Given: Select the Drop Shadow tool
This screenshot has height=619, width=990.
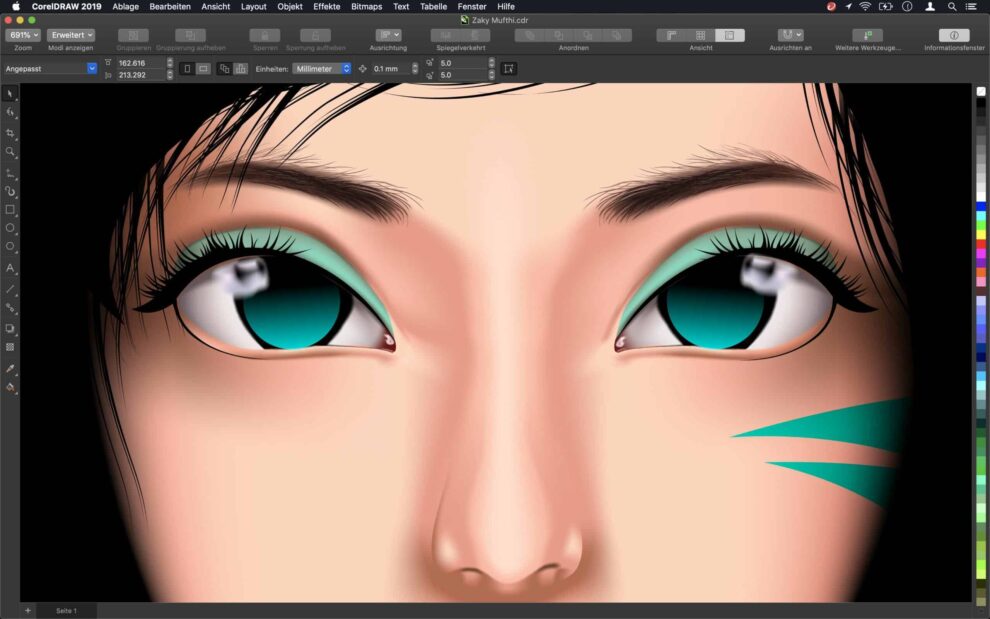Looking at the screenshot, I should pos(9,328).
